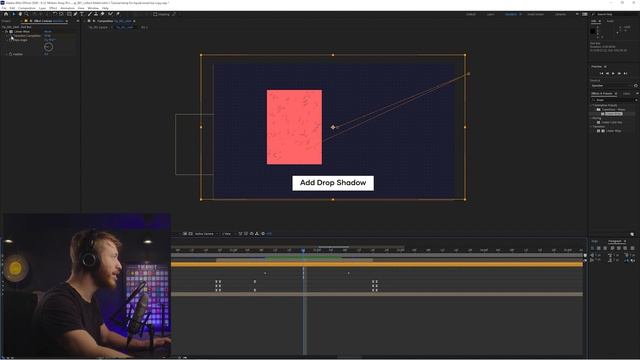The height and width of the screenshot is (360, 640).
Task: Open the Composition menu
Action: [x=27, y=8]
